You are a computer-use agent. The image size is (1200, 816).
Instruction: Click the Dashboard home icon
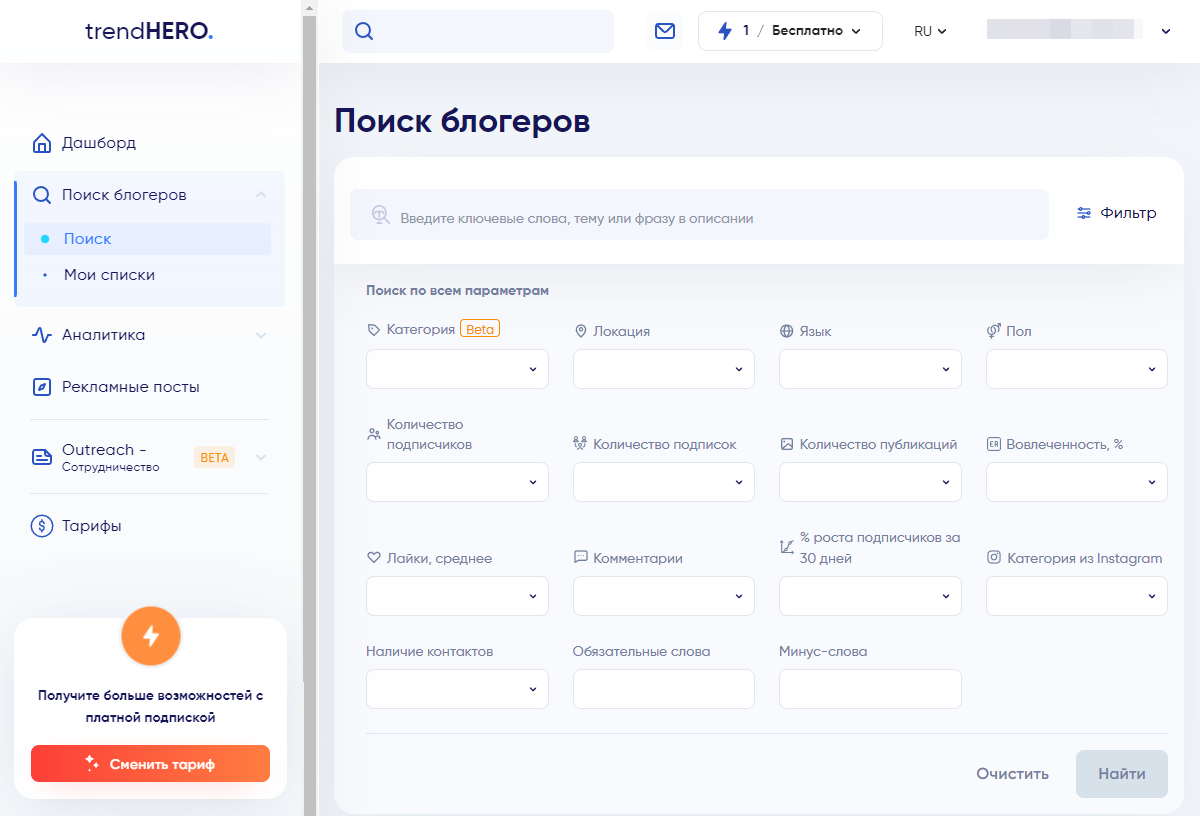(42, 143)
